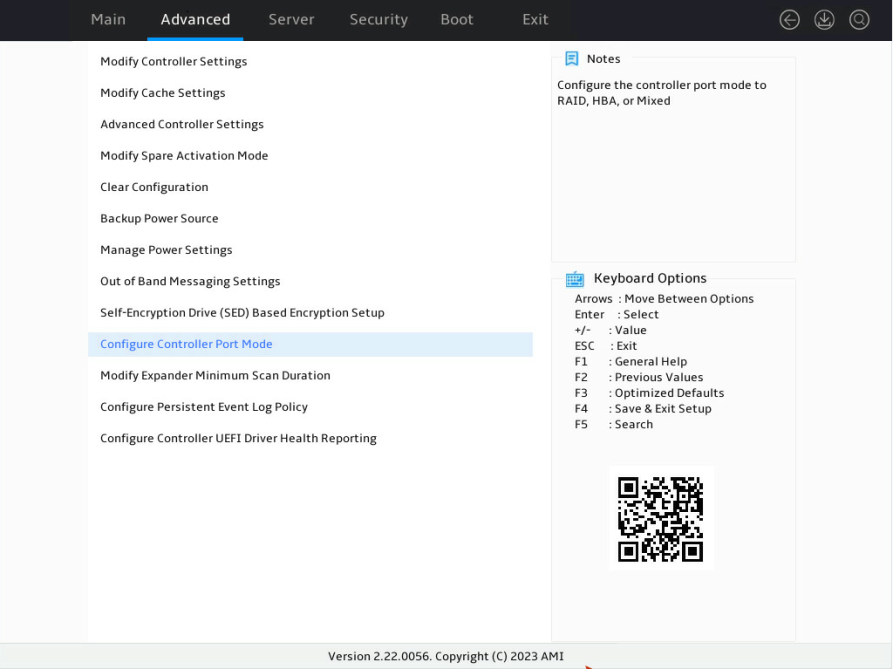
Task: Click the search magnifier icon in the header
Action: click(x=859, y=20)
